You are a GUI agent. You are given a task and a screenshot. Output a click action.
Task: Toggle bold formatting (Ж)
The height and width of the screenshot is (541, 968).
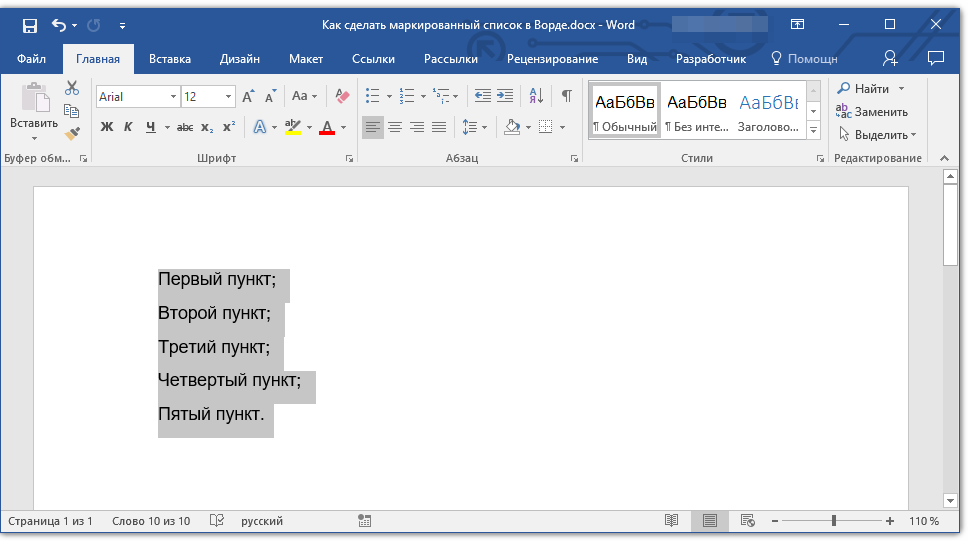(107, 127)
